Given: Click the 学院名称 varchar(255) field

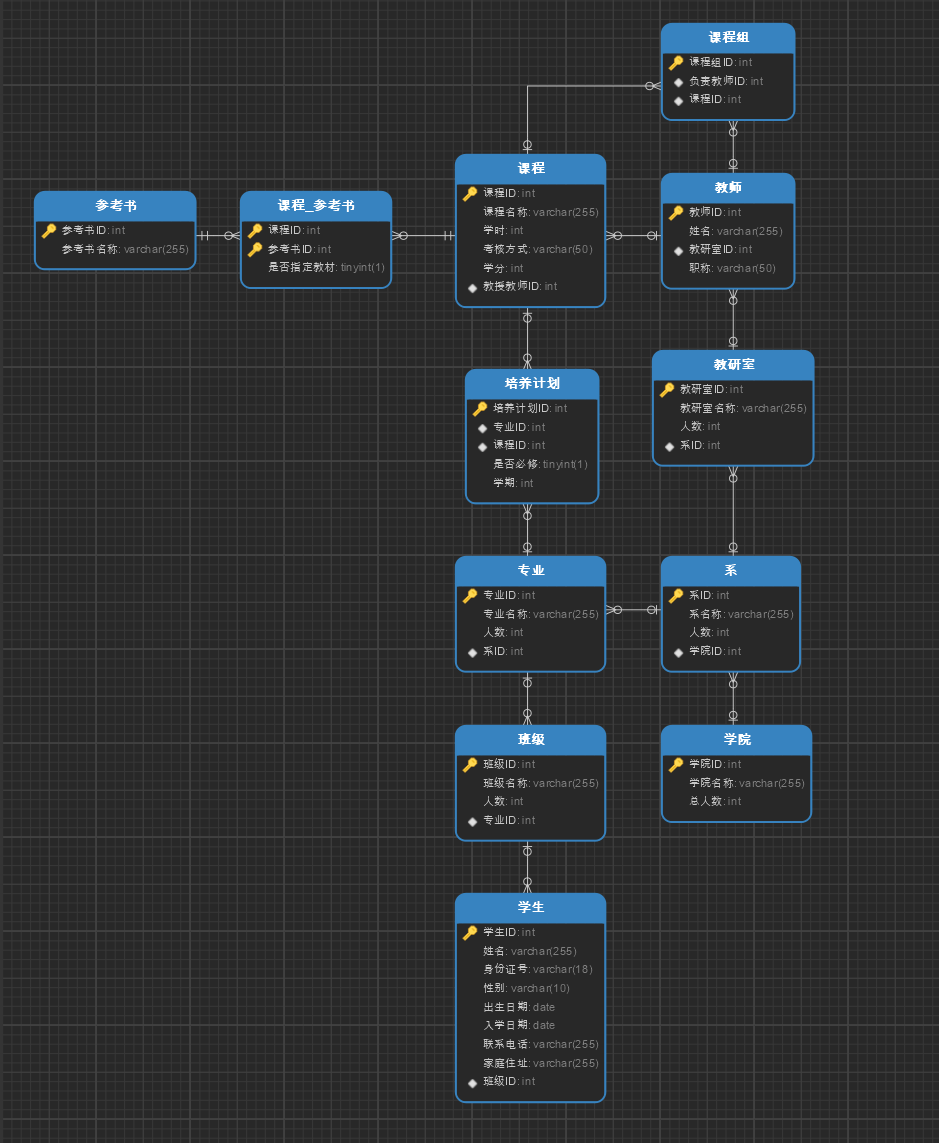Looking at the screenshot, I should pos(747,784).
